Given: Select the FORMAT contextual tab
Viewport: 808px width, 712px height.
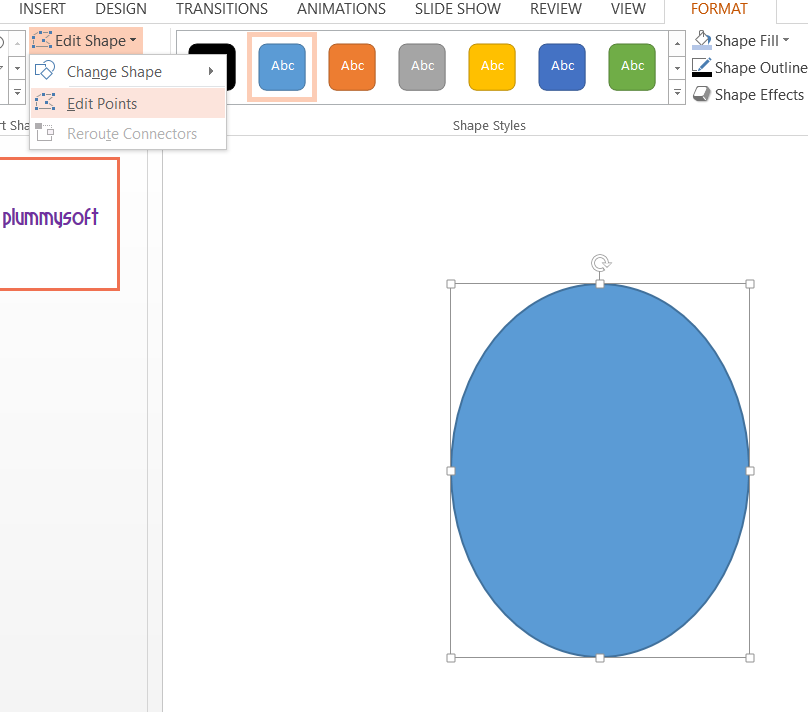Looking at the screenshot, I should [719, 9].
